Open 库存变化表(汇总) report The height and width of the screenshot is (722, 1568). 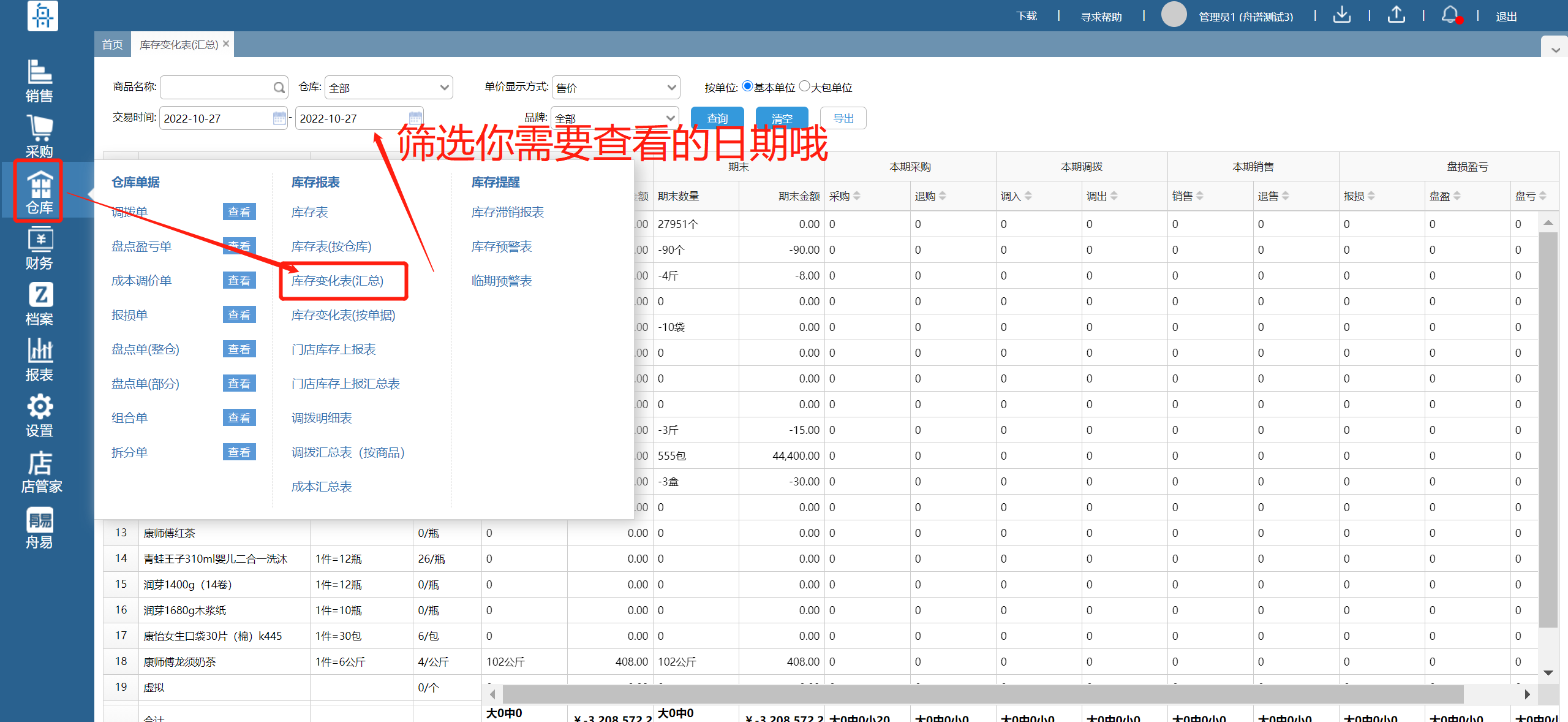tap(337, 281)
